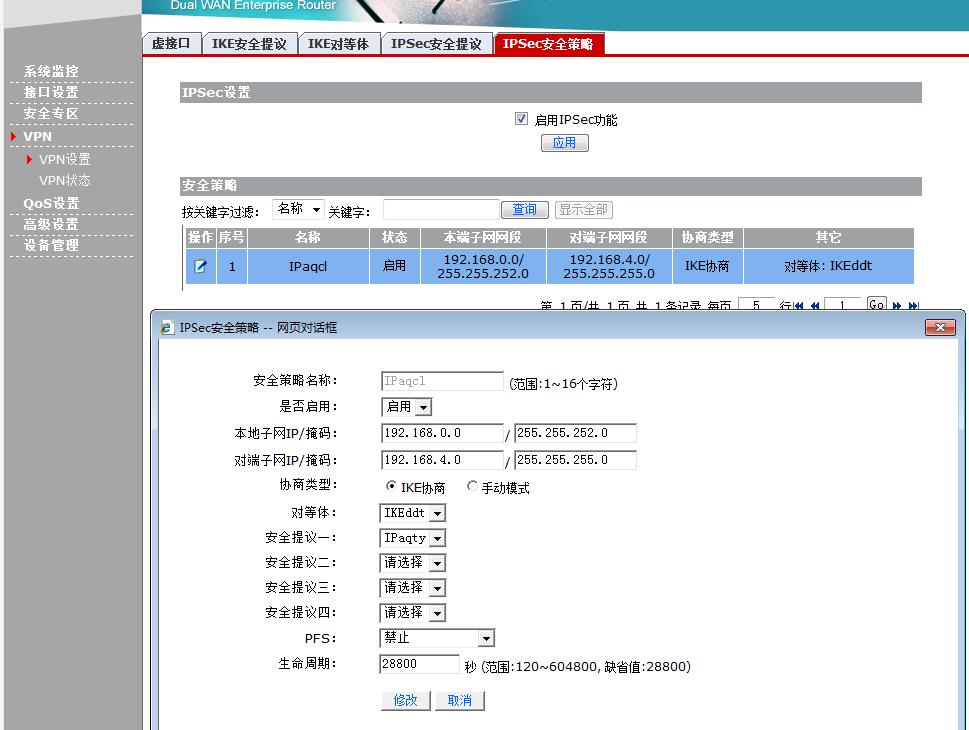Switch to the IPSec安全提议 tab
This screenshot has width=969, height=730.
pyautogui.click(x=436, y=44)
